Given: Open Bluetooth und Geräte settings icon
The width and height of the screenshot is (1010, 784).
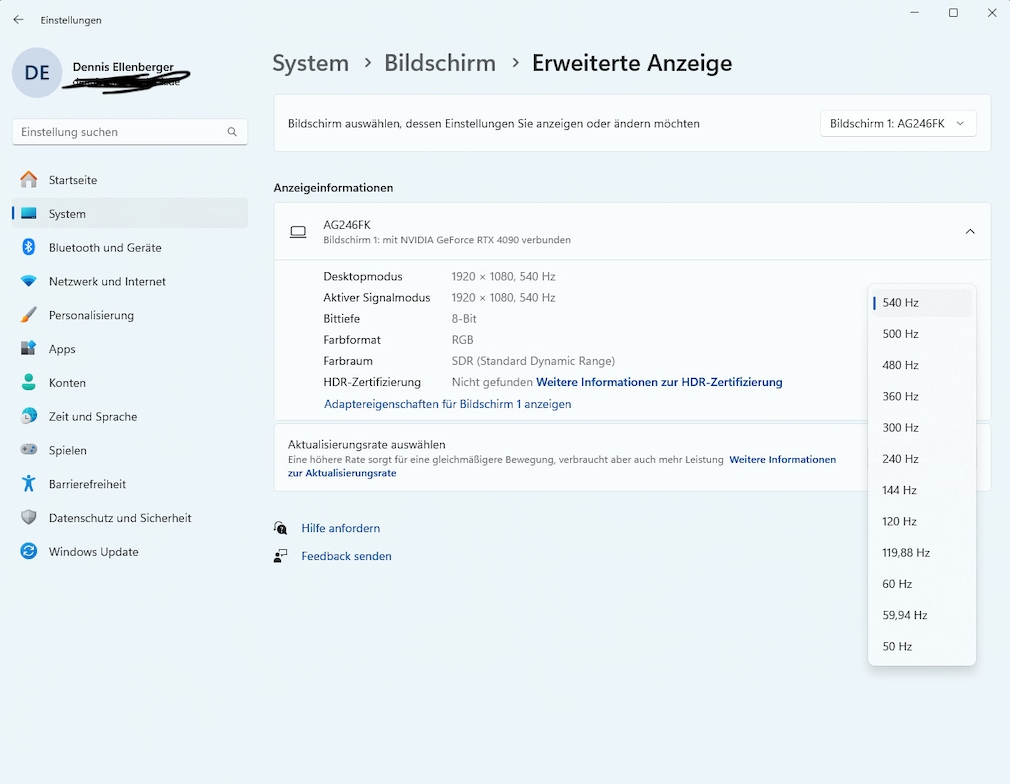Looking at the screenshot, I should pos(29,247).
